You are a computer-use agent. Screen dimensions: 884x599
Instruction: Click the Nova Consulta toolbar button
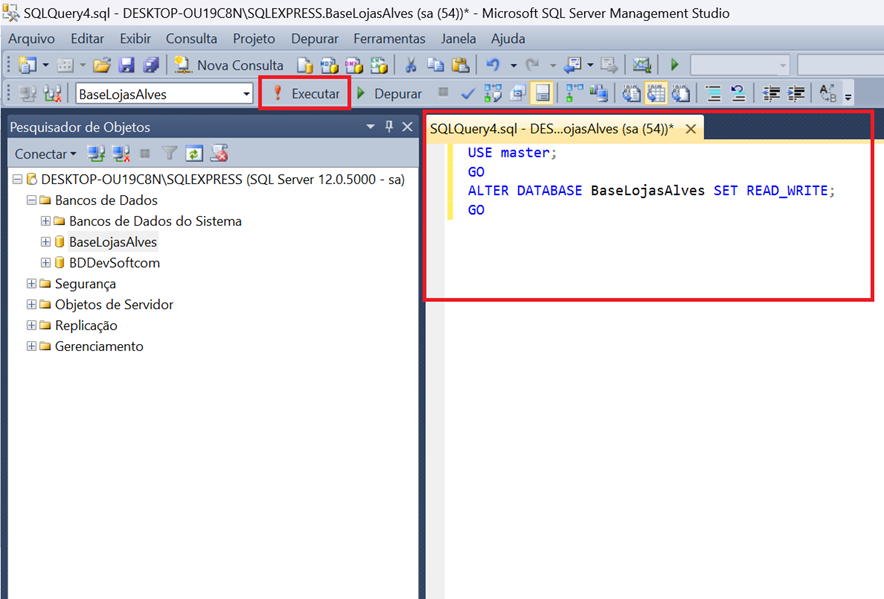coord(229,65)
